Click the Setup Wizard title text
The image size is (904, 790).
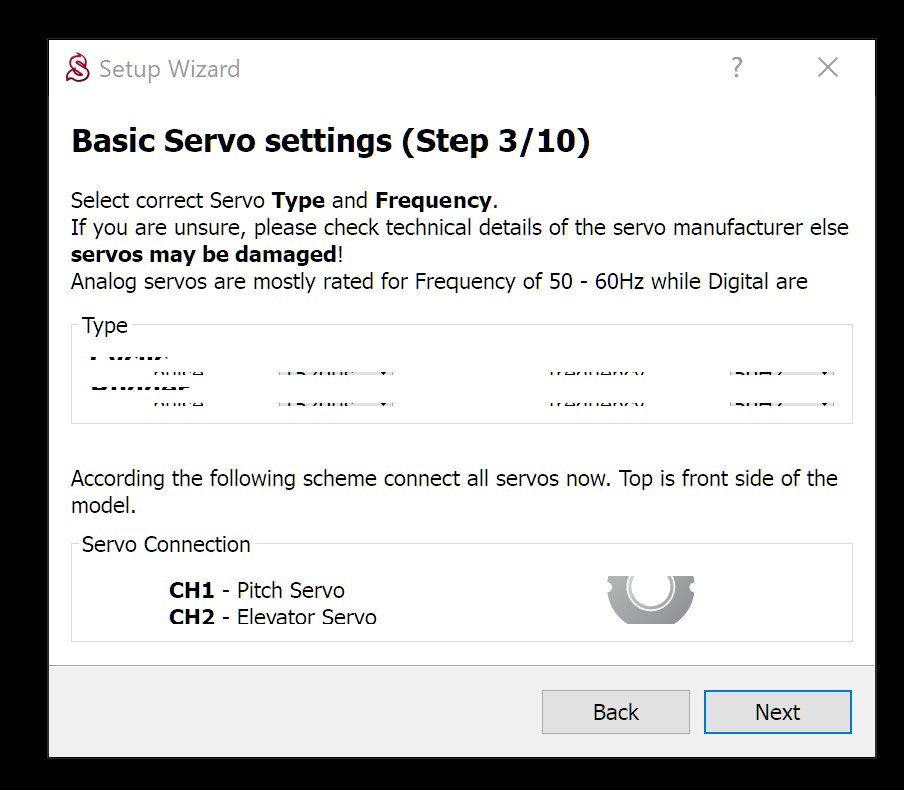169,69
